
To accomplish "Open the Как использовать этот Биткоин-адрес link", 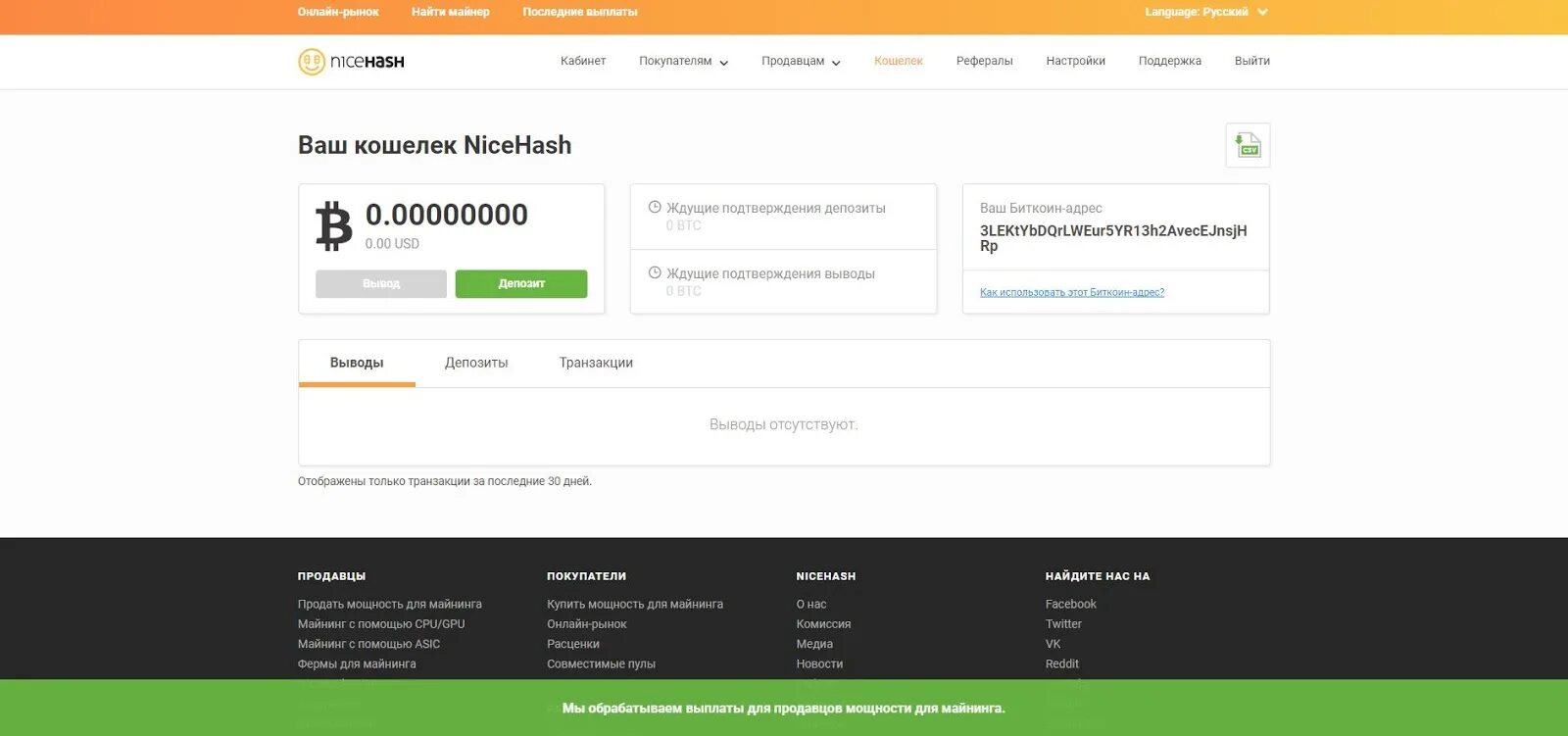I will coord(1072,292).
